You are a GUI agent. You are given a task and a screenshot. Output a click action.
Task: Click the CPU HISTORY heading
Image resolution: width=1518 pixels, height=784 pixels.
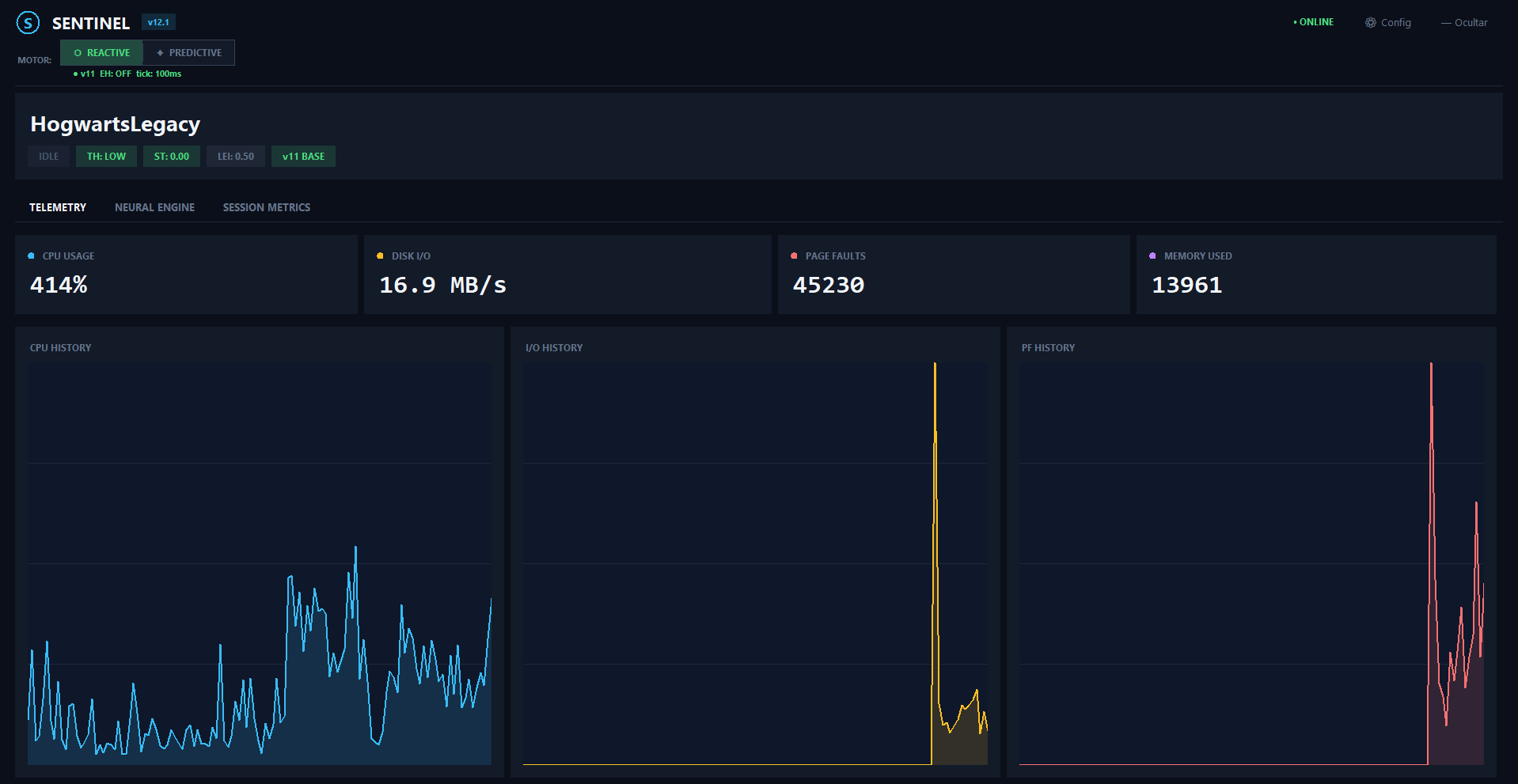click(x=60, y=347)
